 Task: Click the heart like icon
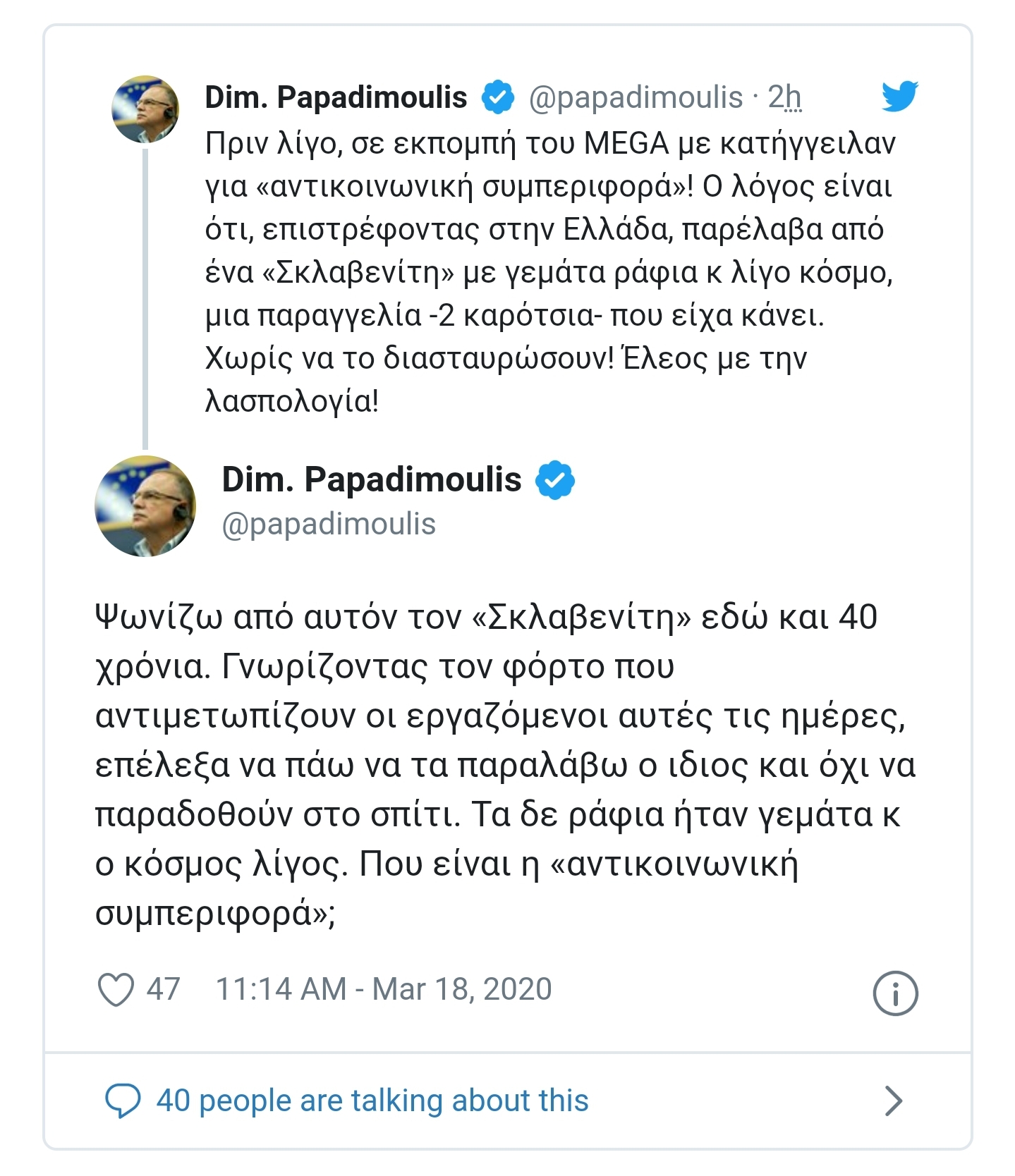116,989
